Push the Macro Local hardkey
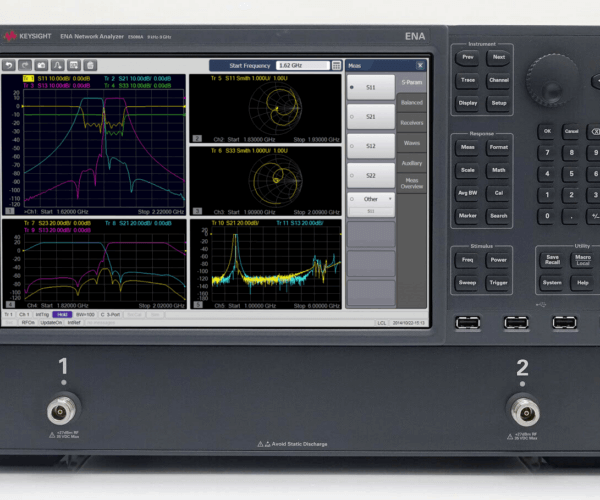This screenshot has width=600, height=500. [583, 260]
